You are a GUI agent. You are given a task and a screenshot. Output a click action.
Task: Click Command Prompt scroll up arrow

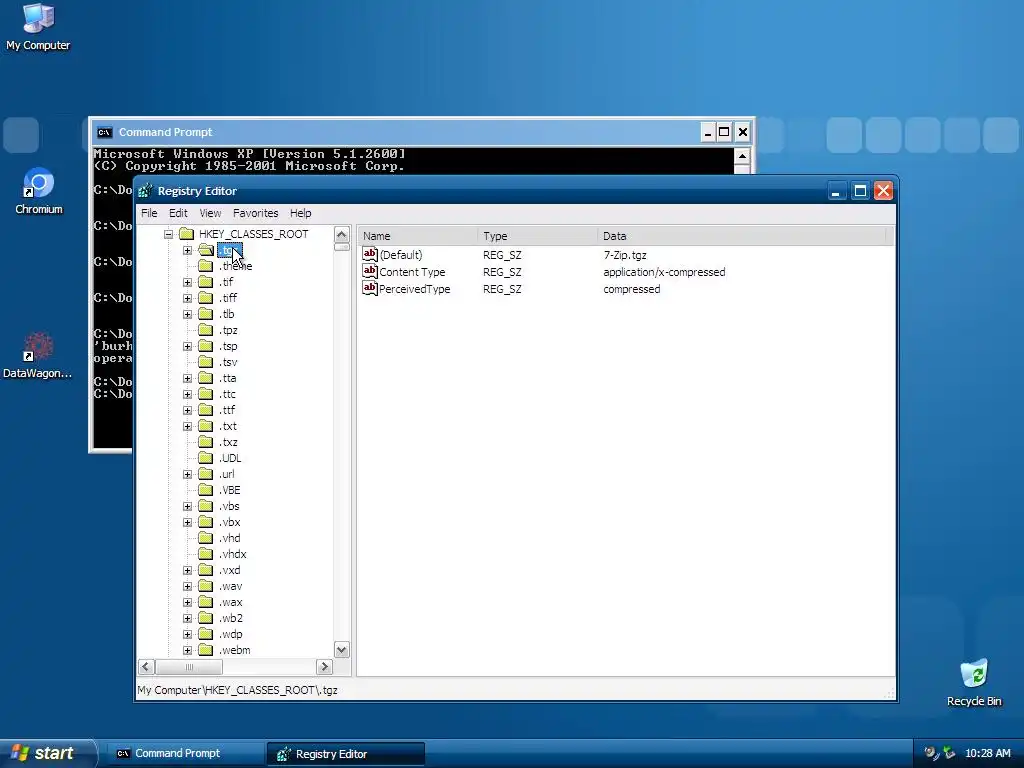[x=742, y=156]
